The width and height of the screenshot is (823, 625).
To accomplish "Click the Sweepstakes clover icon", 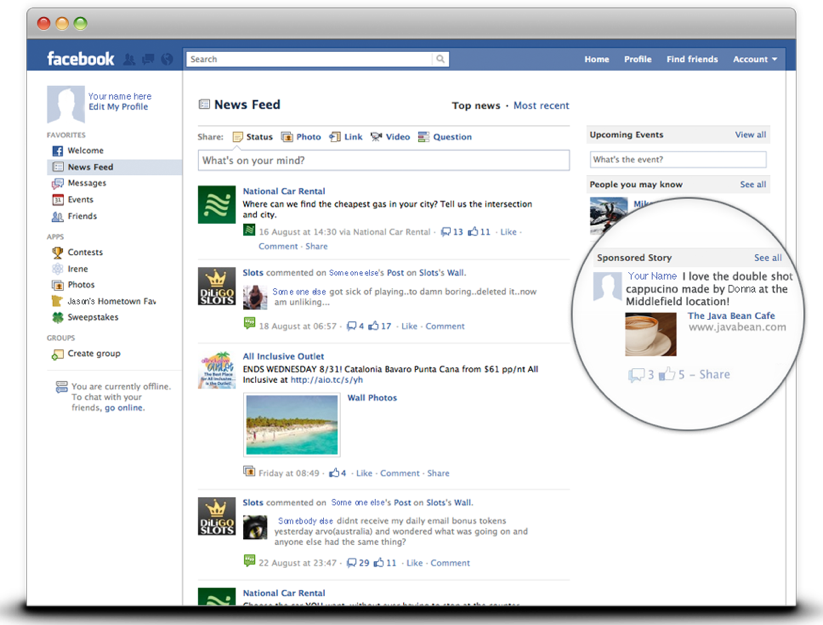I will tap(58, 317).
